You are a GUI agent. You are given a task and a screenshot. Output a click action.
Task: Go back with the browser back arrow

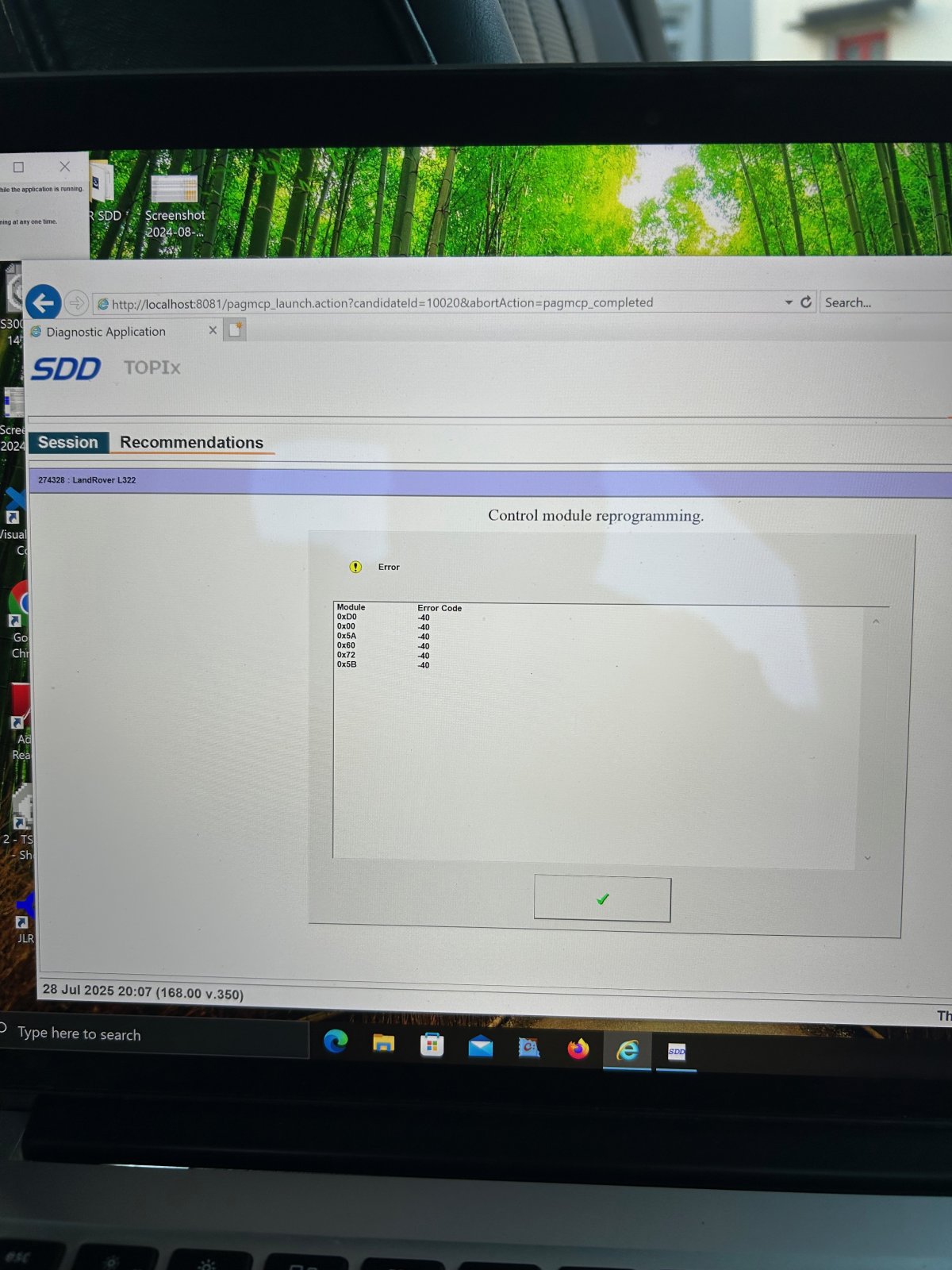tap(44, 302)
